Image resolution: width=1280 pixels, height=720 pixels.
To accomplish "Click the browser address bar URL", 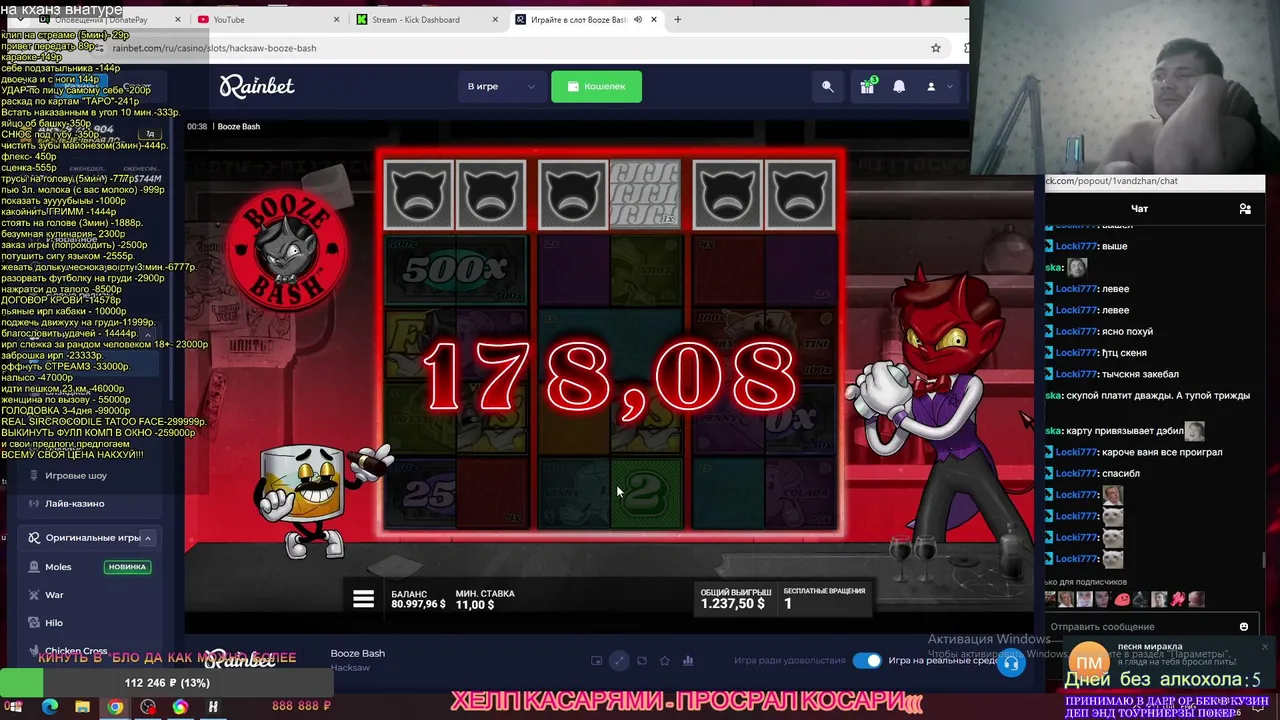I will click(214, 48).
